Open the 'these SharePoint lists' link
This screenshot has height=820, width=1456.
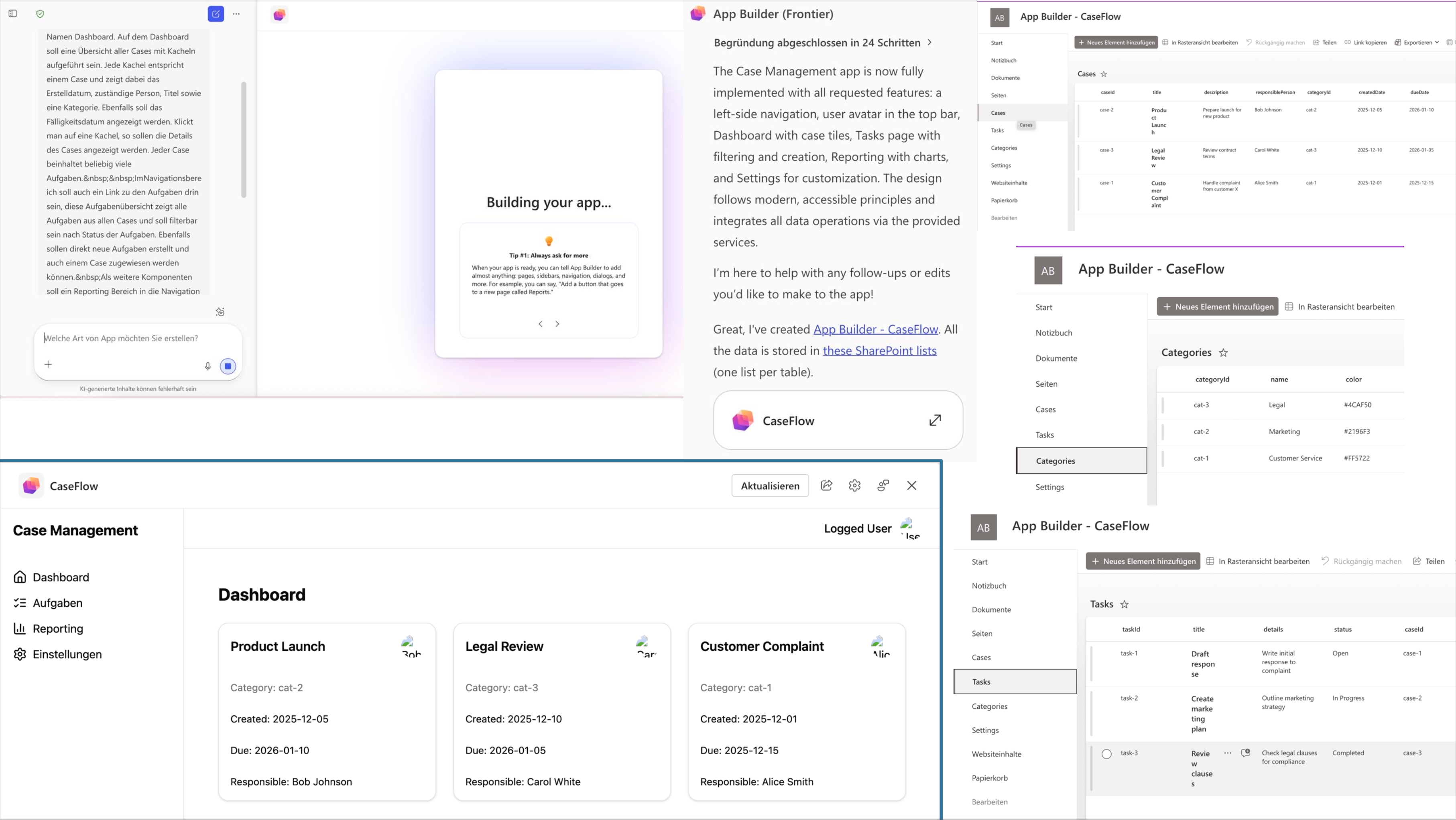coord(879,350)
